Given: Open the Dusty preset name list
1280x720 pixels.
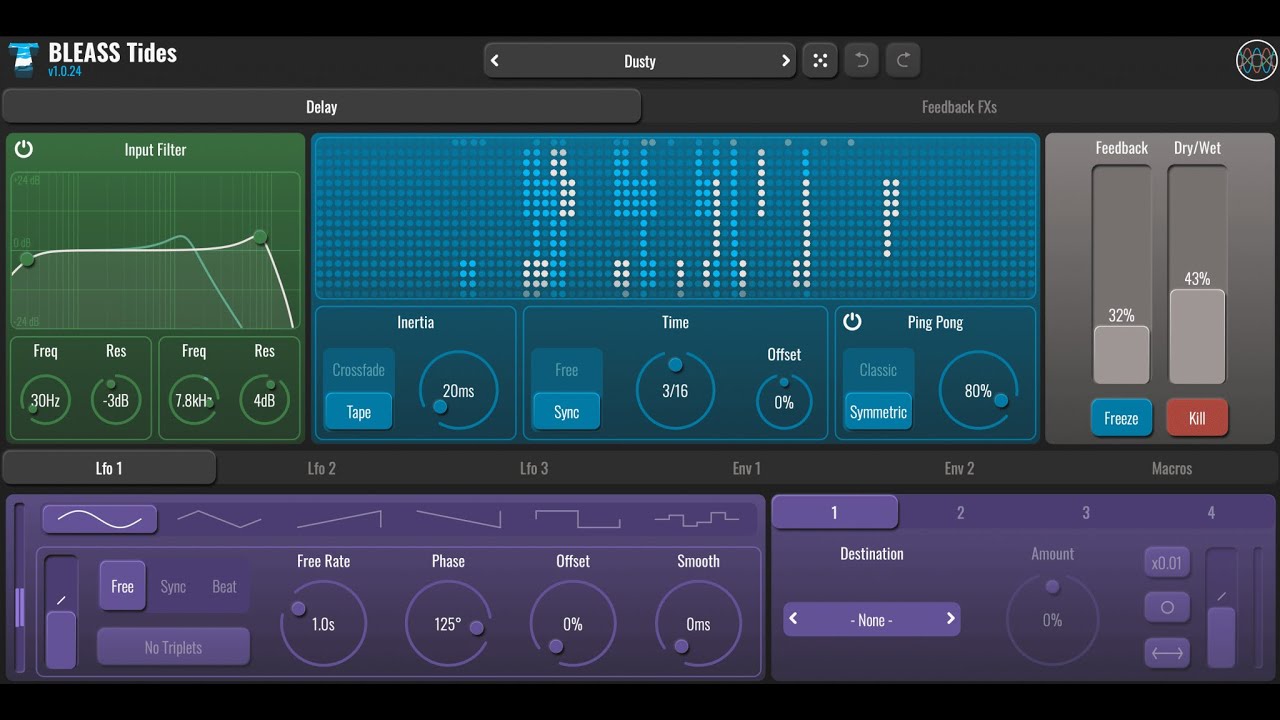Looking at the screenshot, I should [x=640, y=61].
